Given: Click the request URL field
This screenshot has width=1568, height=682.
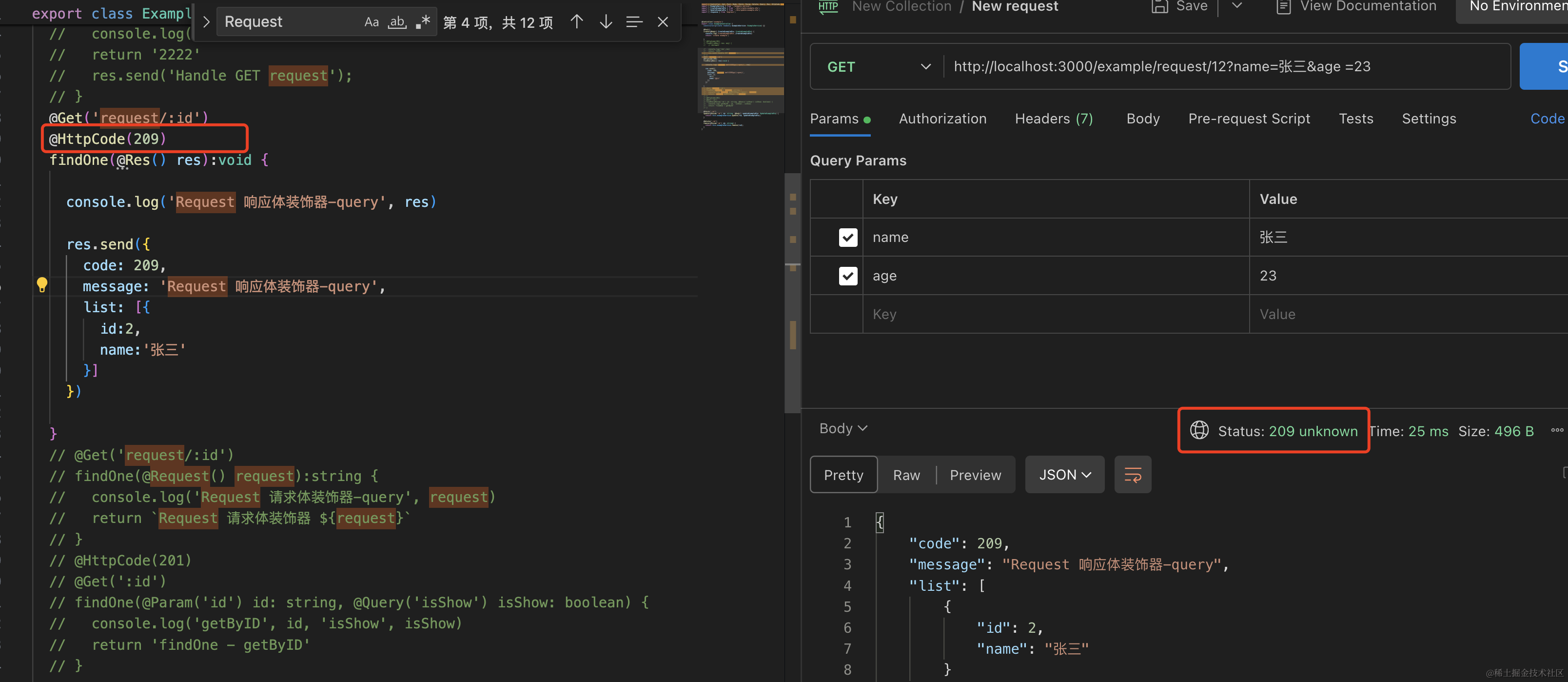Looking at the screenshot, I should tap(1227, 66).
